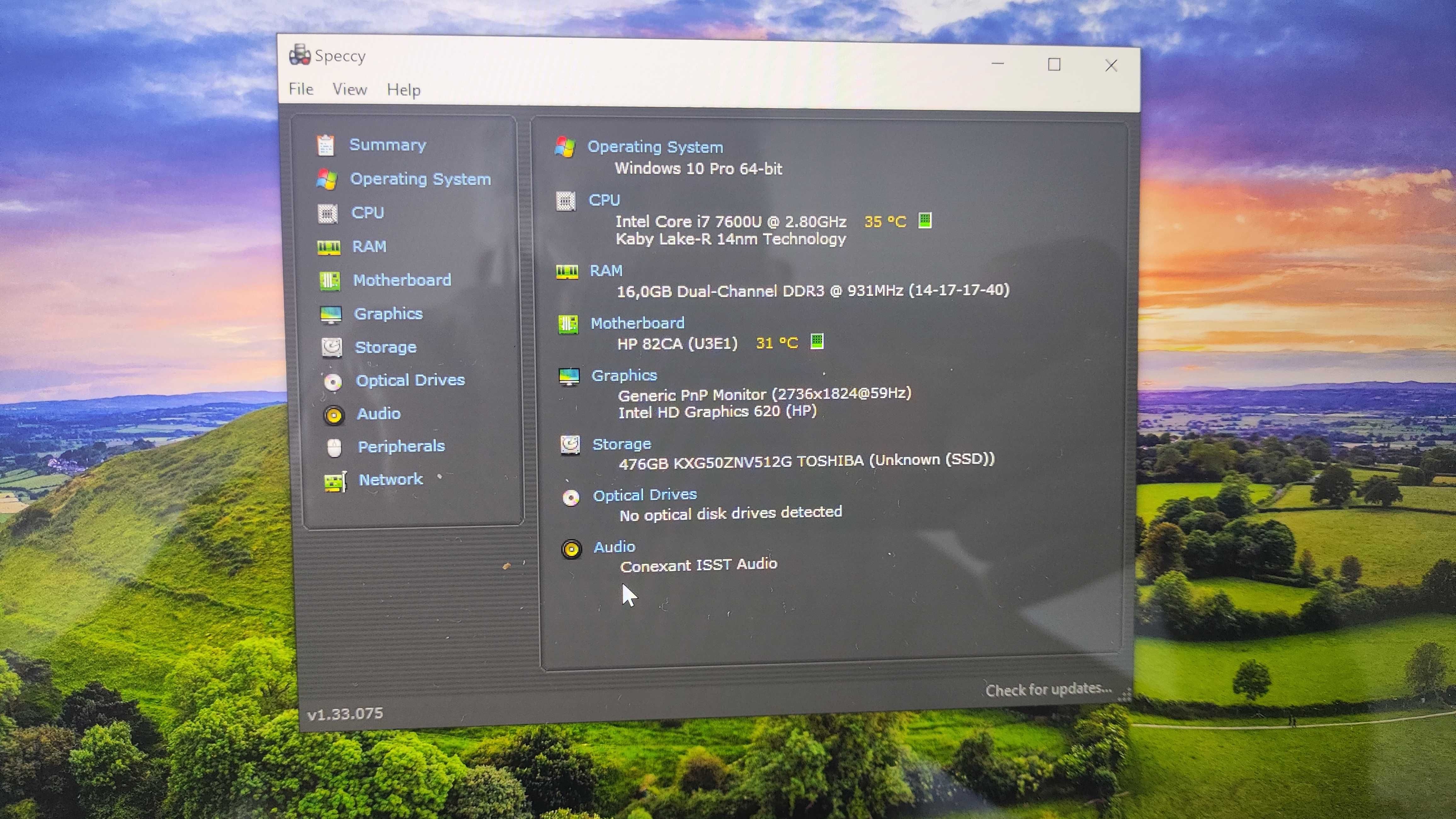Click the Storage drive icon in summary pane

570,445
